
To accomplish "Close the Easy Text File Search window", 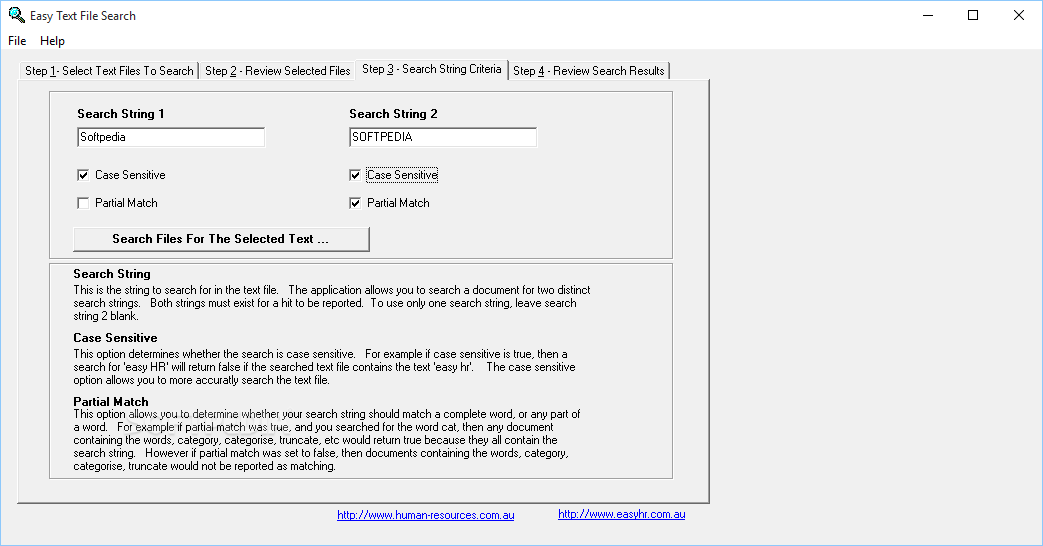I will tap(1018, 15).
